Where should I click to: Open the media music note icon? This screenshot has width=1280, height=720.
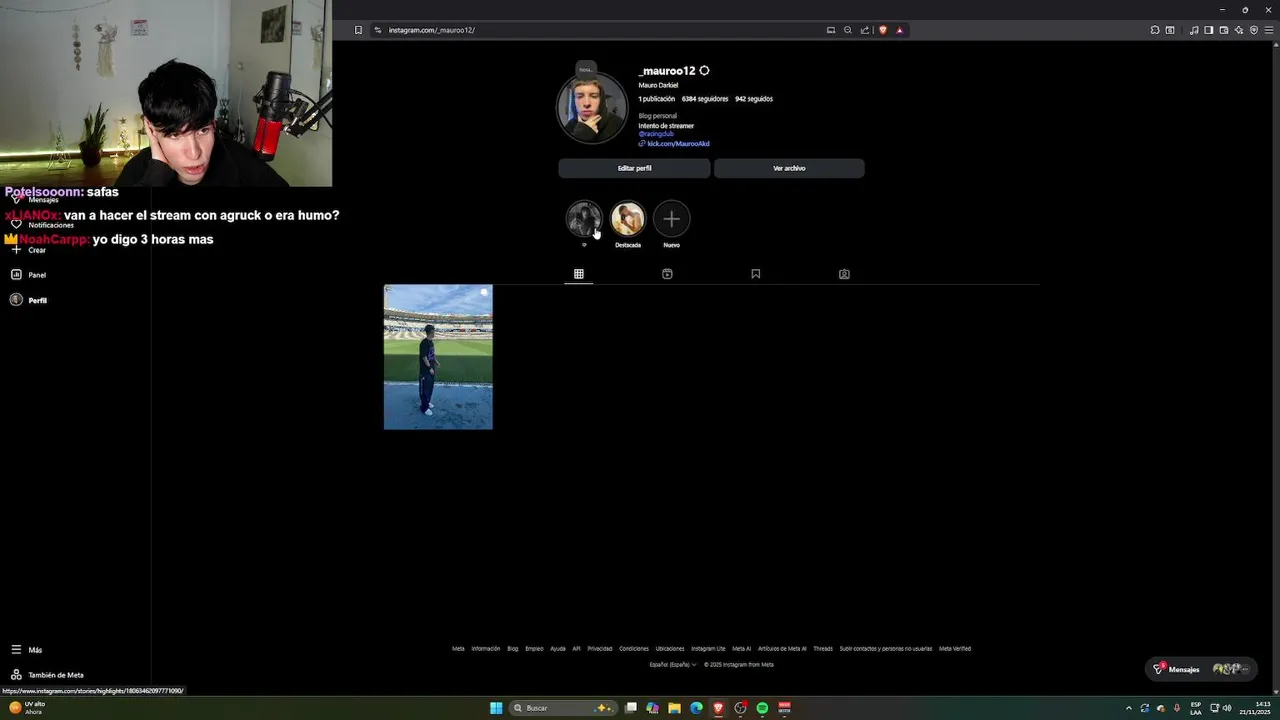click(x=1194, y=30)
